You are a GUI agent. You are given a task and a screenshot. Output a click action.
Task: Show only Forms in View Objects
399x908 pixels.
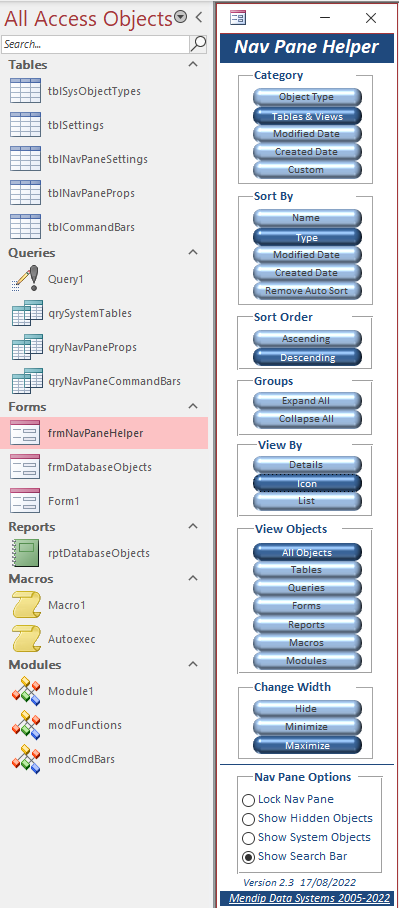click(307, 606)
